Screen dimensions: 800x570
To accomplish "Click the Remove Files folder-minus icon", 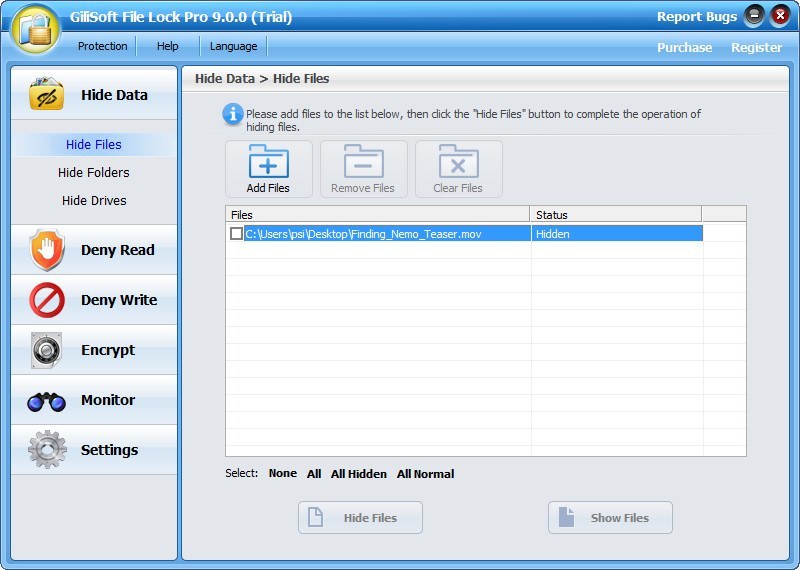I will coord(363,161).
